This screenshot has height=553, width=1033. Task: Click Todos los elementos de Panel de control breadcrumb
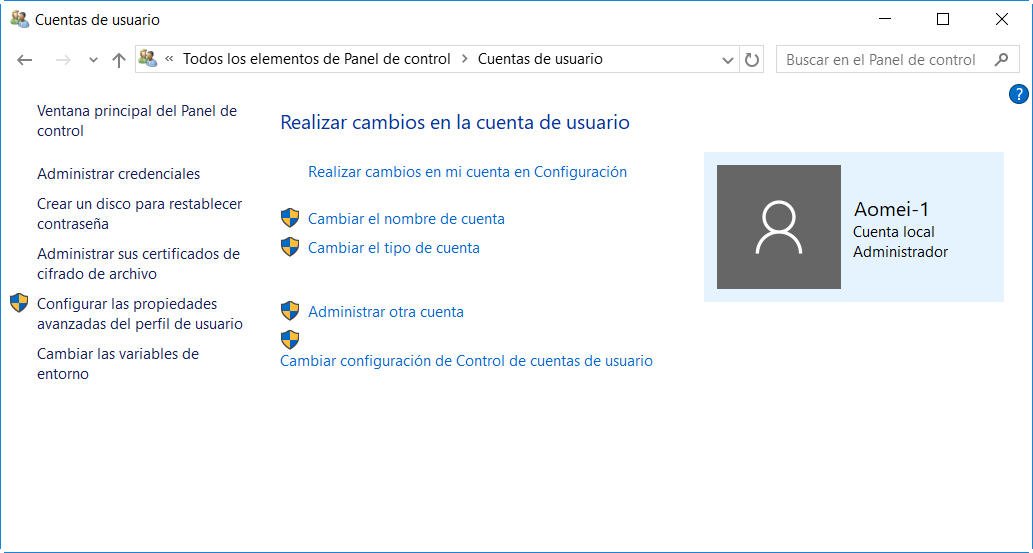[x=316, y=59]
